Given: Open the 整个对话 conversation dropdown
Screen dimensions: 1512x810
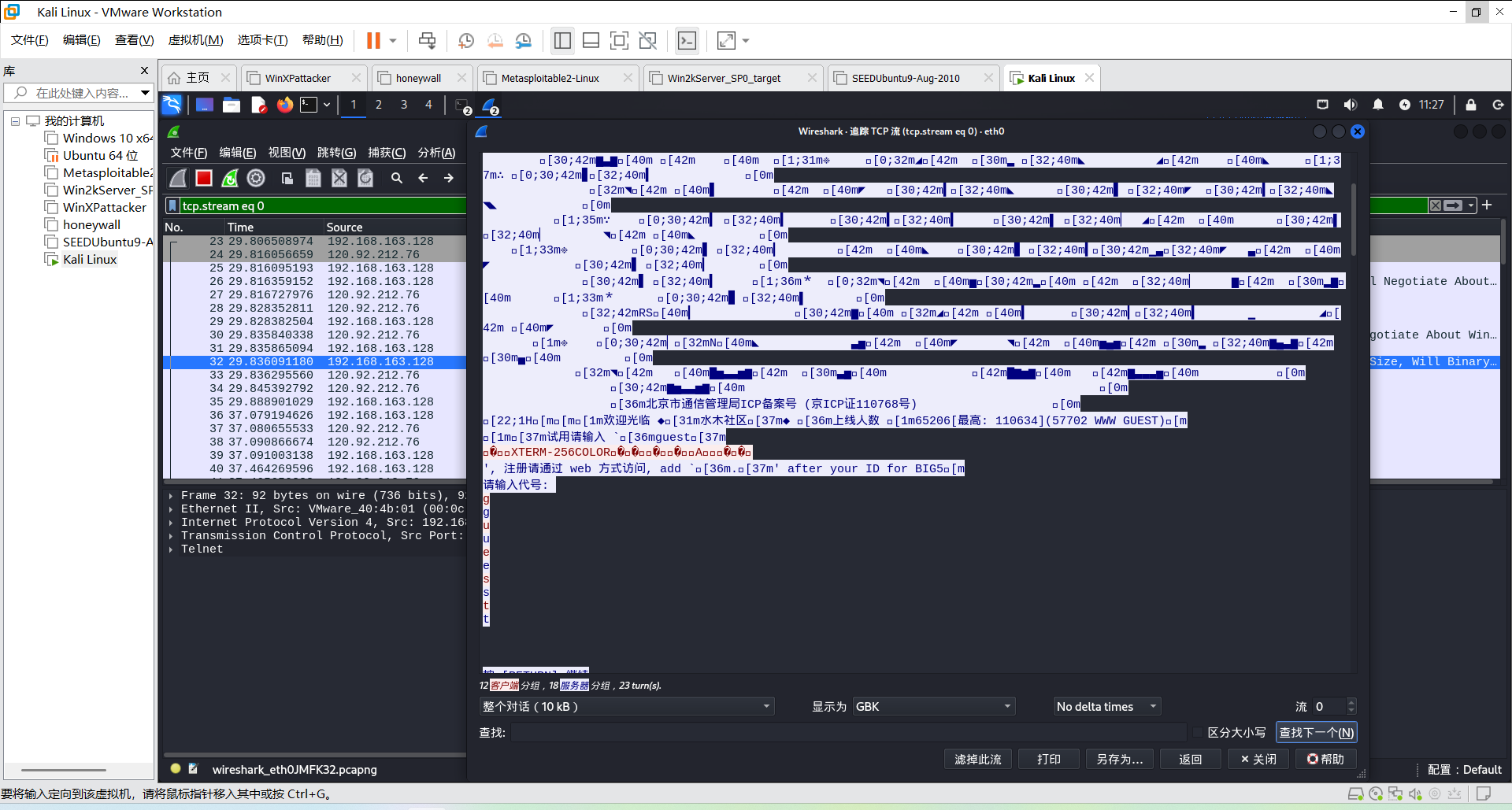Looking at the screenshot, I should pos(627,707).
